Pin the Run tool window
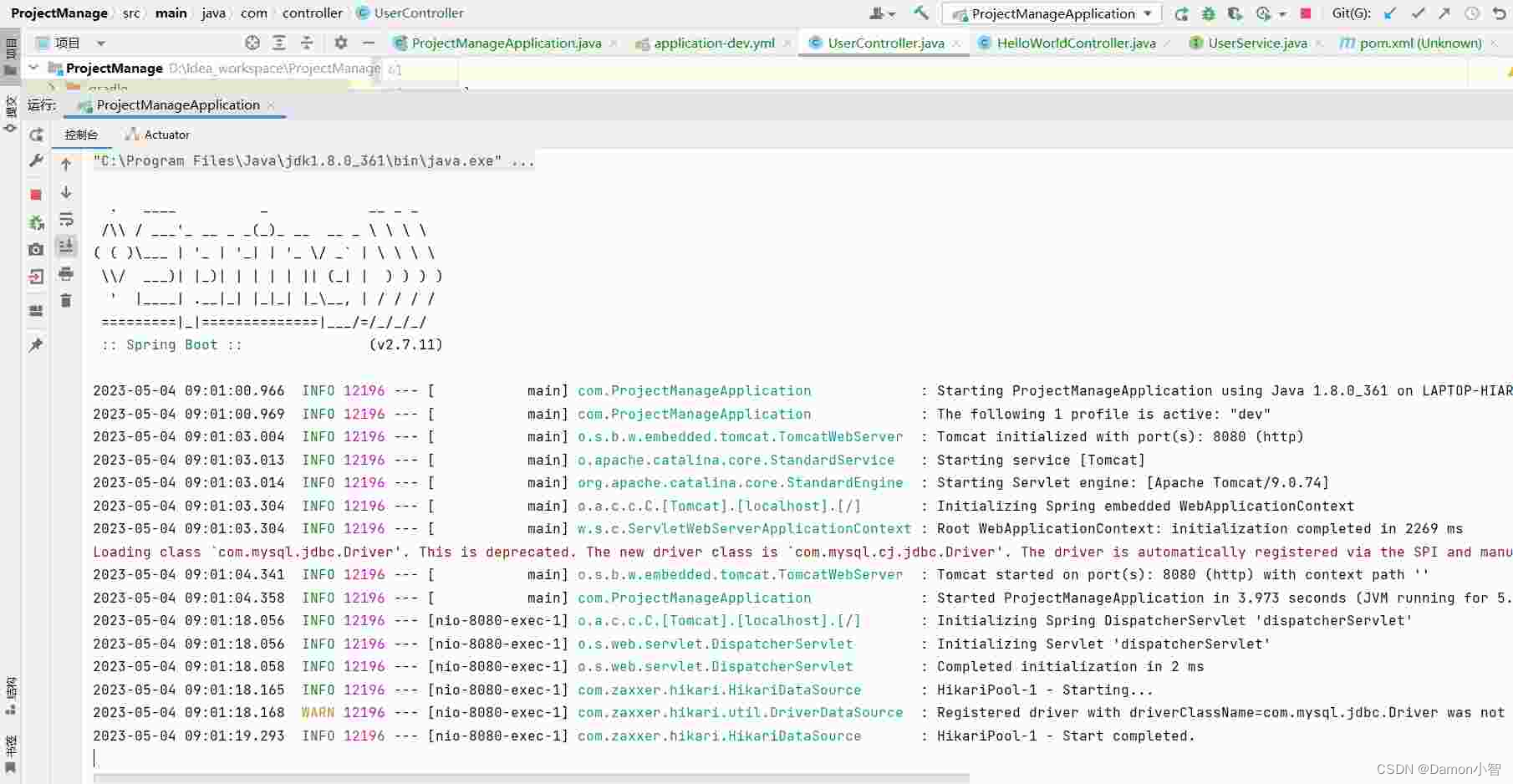This screenshot has height=784, width=1513. [x=36, y=345]
